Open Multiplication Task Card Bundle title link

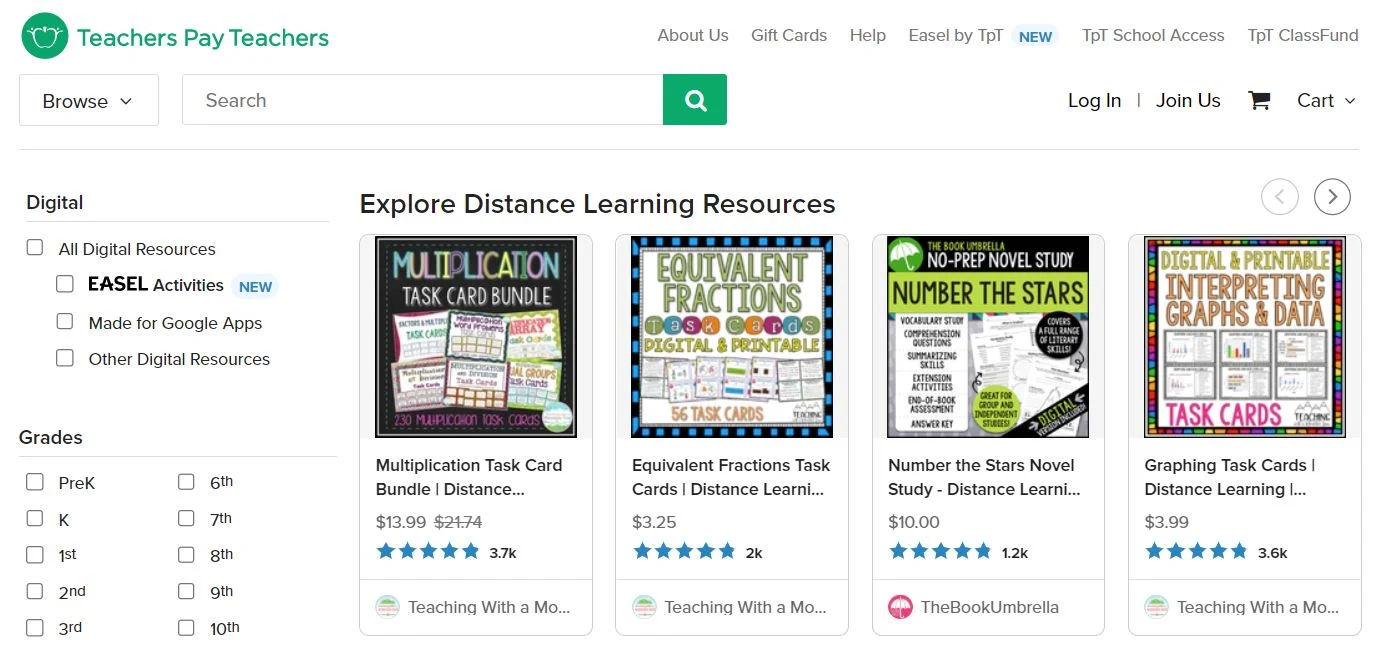(469, 477)
